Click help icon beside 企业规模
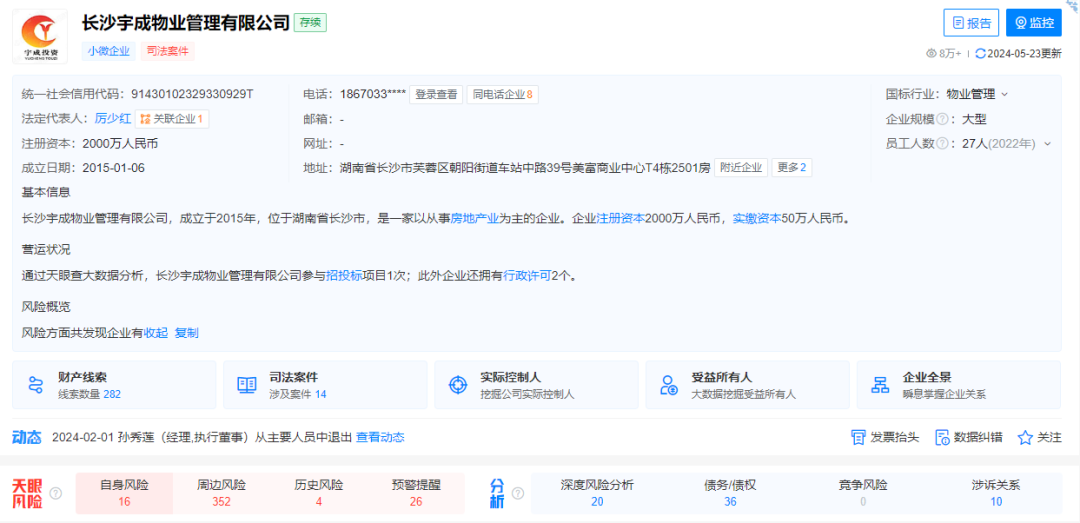Screen dimensions: 1080x523 pos(941,119)
